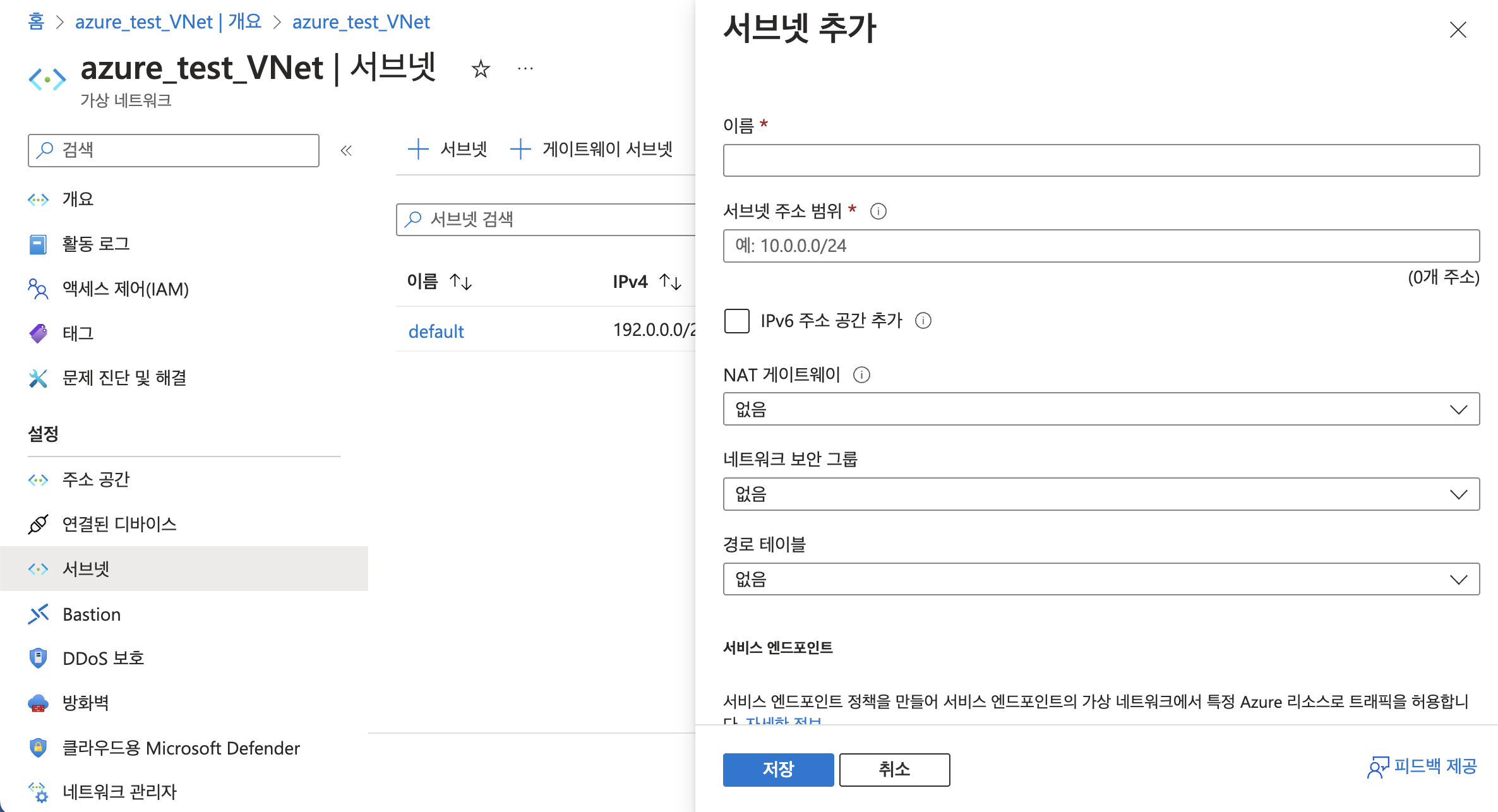Expand the 경로 테이블 dropdown

tap(1101, 579)
